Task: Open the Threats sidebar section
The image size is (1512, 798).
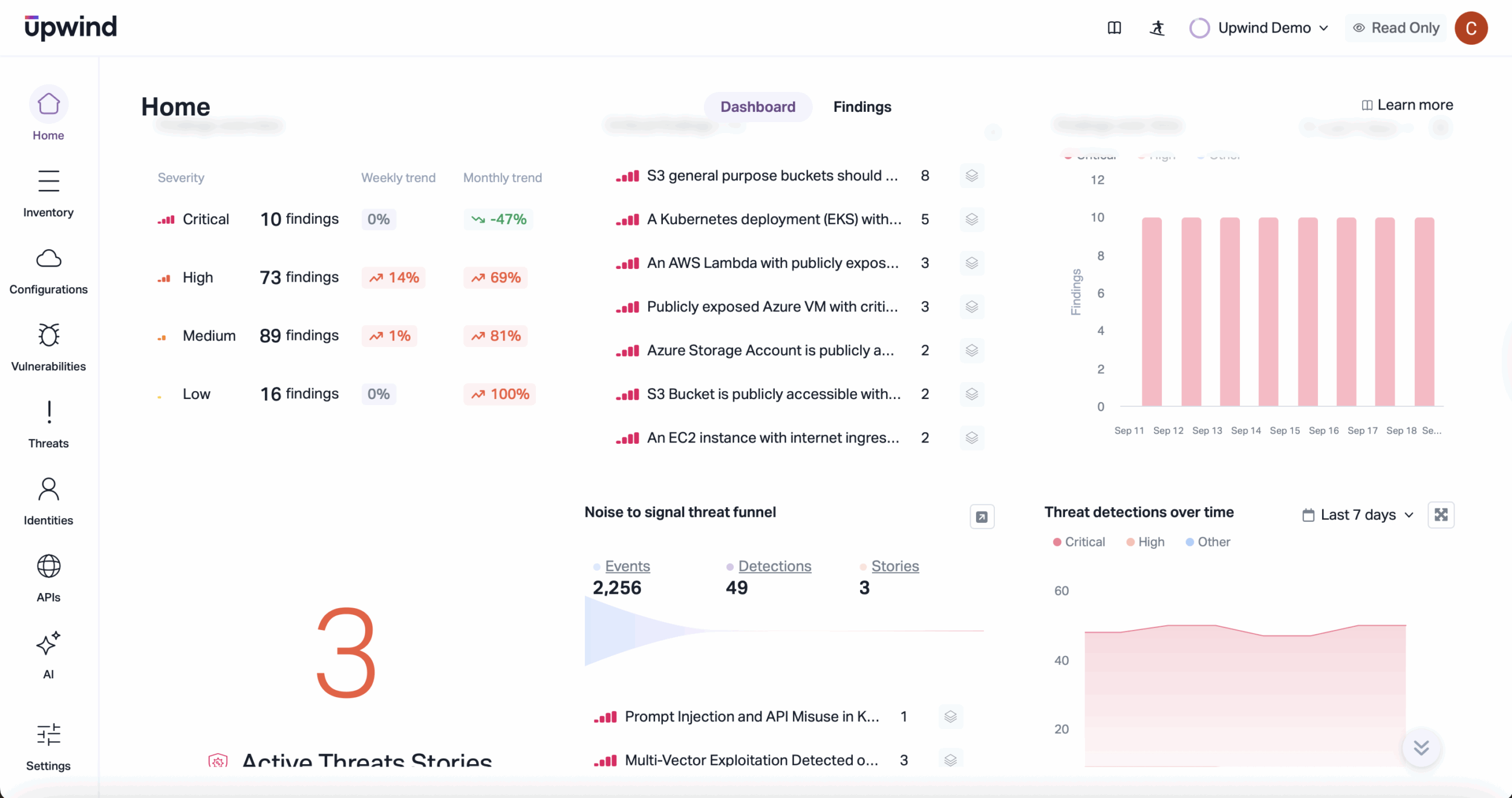Action: click(48, 413)
